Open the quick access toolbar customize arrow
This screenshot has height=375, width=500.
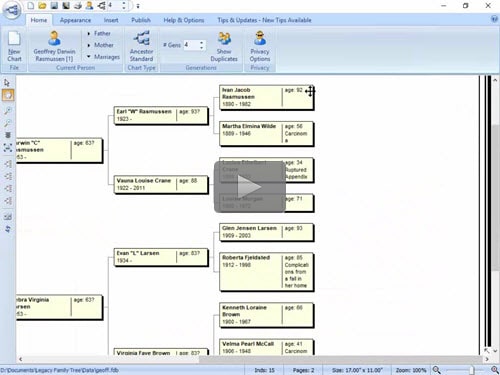click(x=138, y=6)
